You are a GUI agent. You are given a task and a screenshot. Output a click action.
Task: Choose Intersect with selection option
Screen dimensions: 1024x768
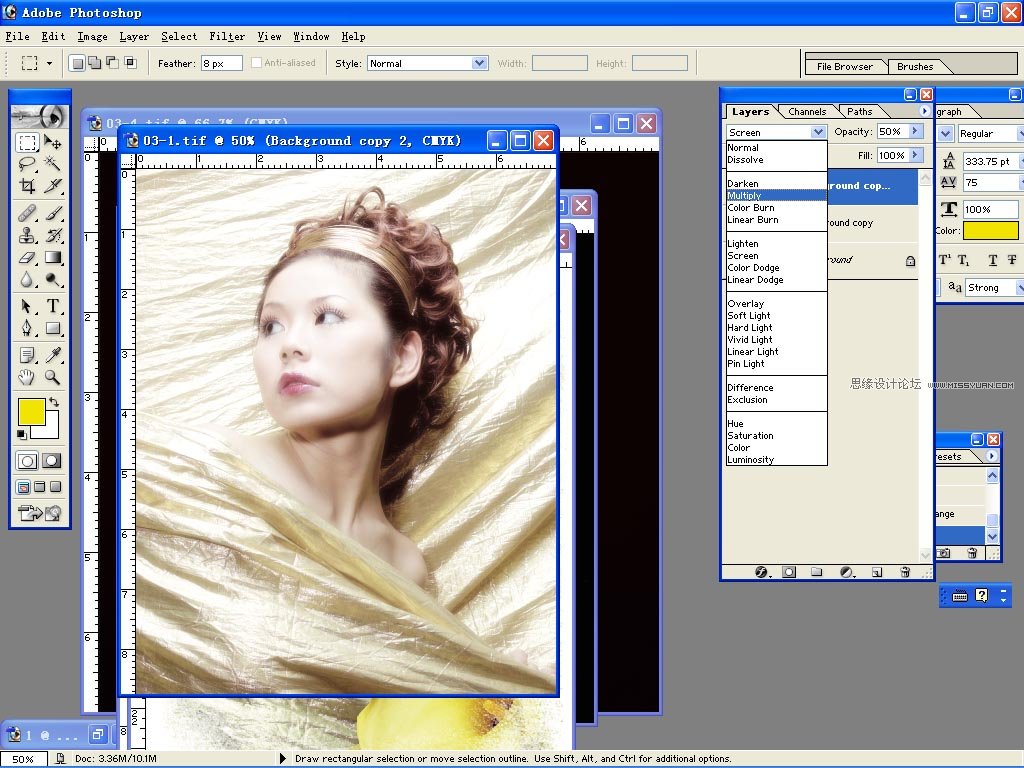click(x=131, y=63)
